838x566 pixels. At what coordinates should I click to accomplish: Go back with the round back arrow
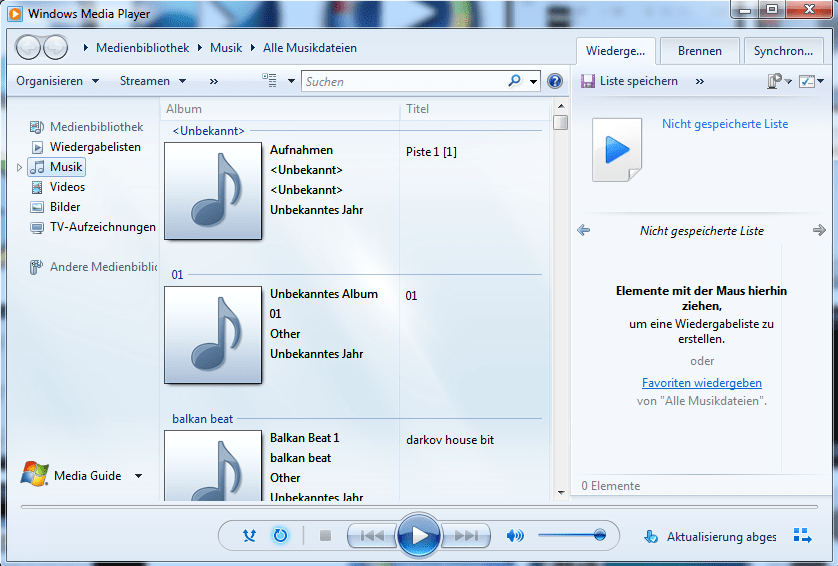point(28,48)
